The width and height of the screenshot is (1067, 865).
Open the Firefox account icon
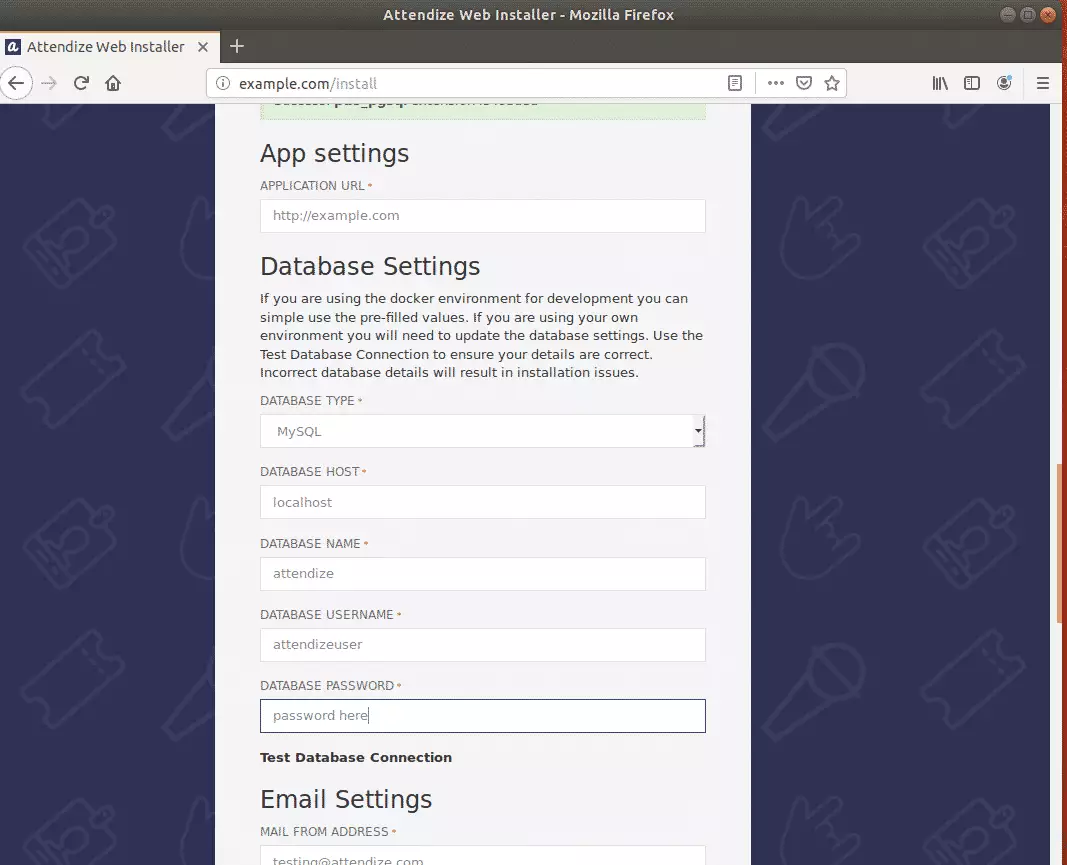point(1004,83)
